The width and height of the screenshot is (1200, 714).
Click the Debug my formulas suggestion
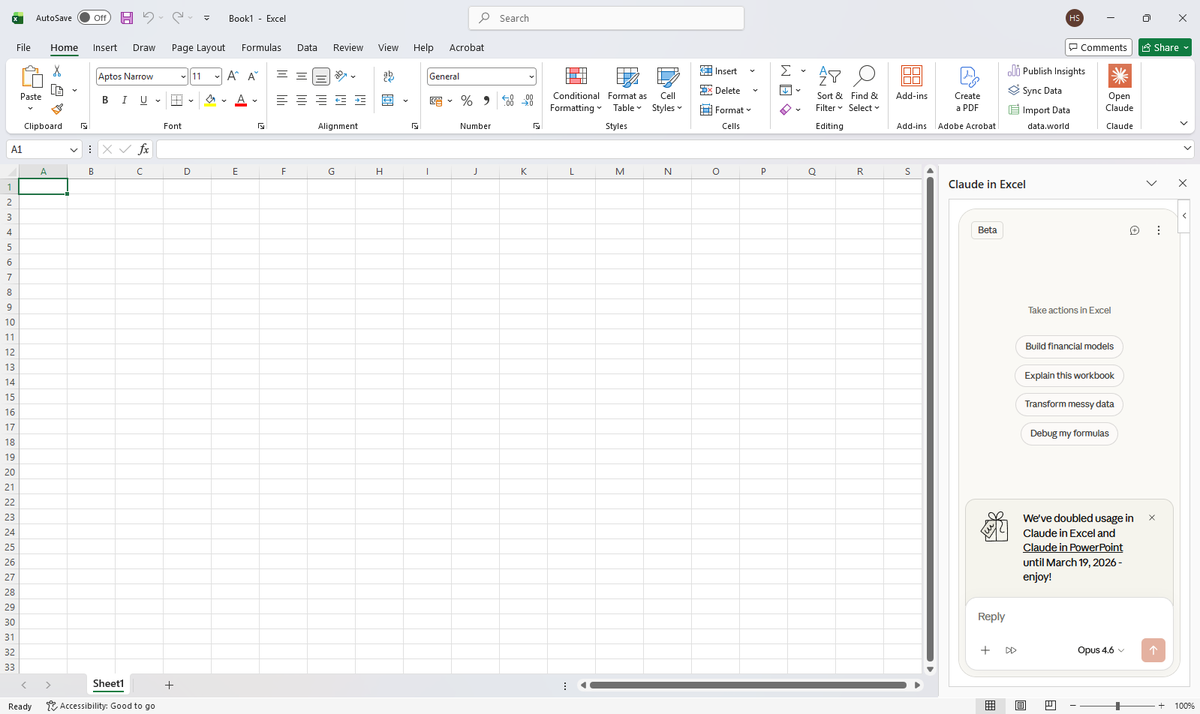(x=1069, y=433)
